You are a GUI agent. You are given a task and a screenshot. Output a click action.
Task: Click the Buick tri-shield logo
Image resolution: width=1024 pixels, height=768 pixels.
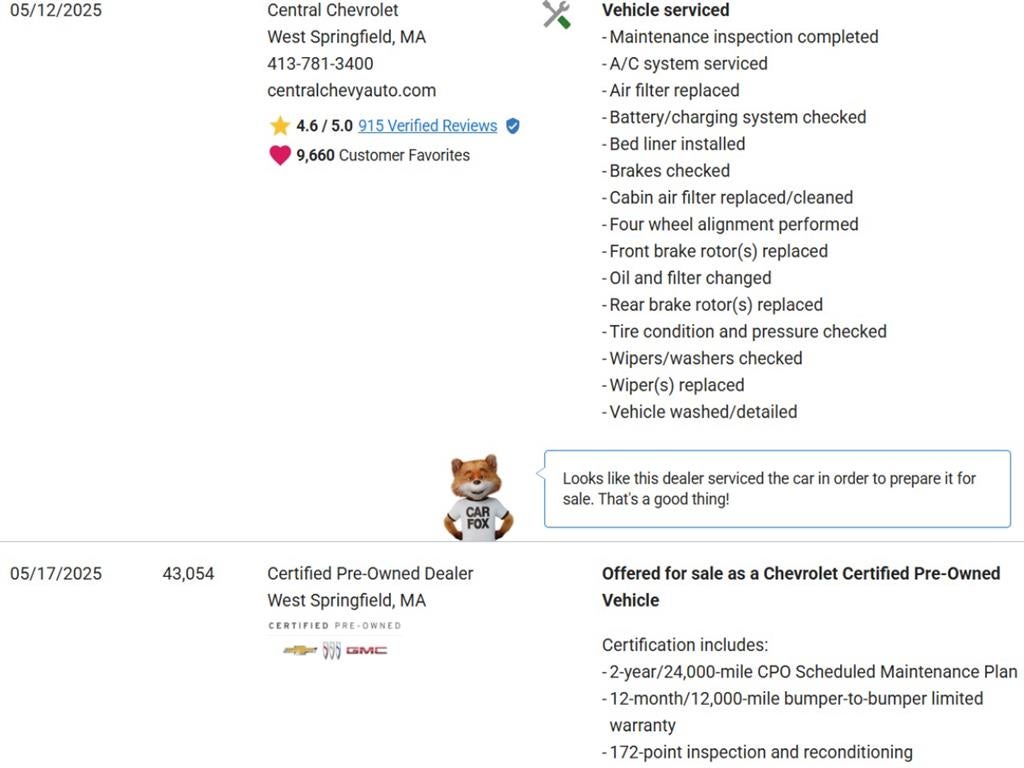click(x=332, y=651)
